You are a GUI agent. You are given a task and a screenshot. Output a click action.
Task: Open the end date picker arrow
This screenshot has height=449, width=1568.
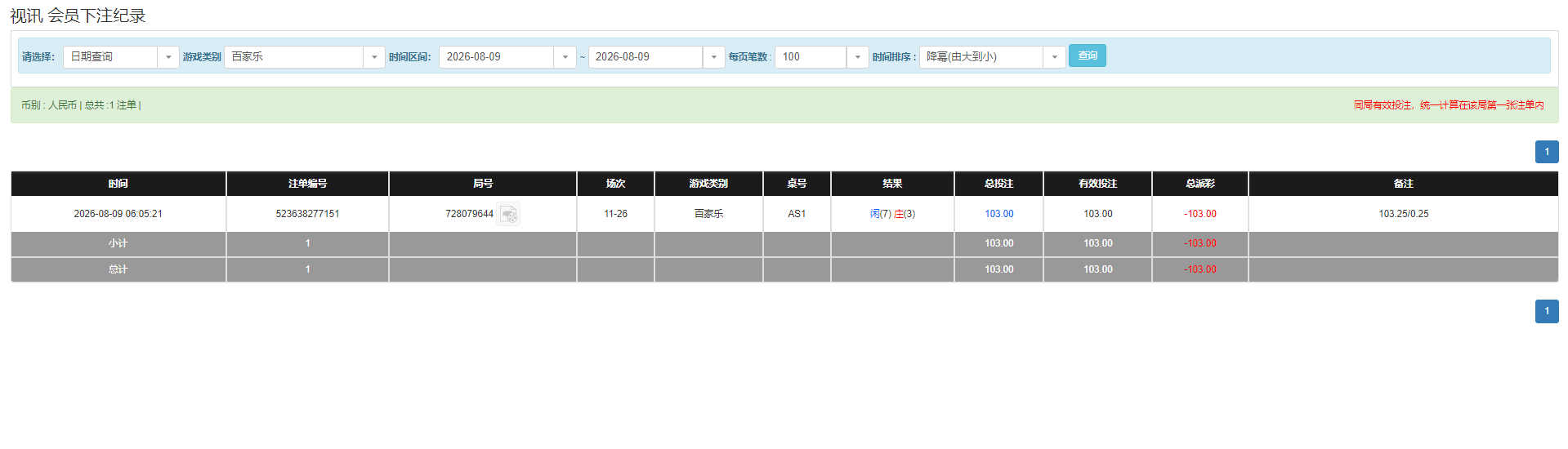click(x=714, y=57)
